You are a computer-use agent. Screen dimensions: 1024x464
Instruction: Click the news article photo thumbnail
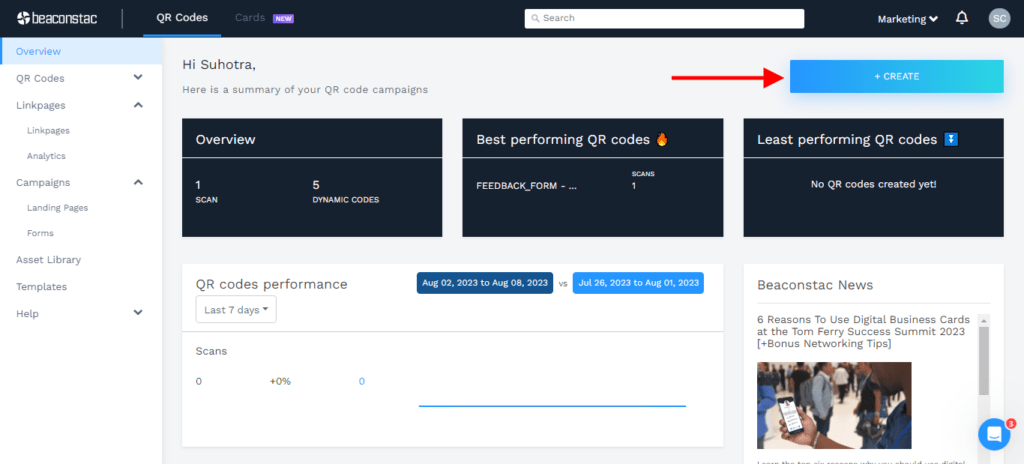(834, 405)
